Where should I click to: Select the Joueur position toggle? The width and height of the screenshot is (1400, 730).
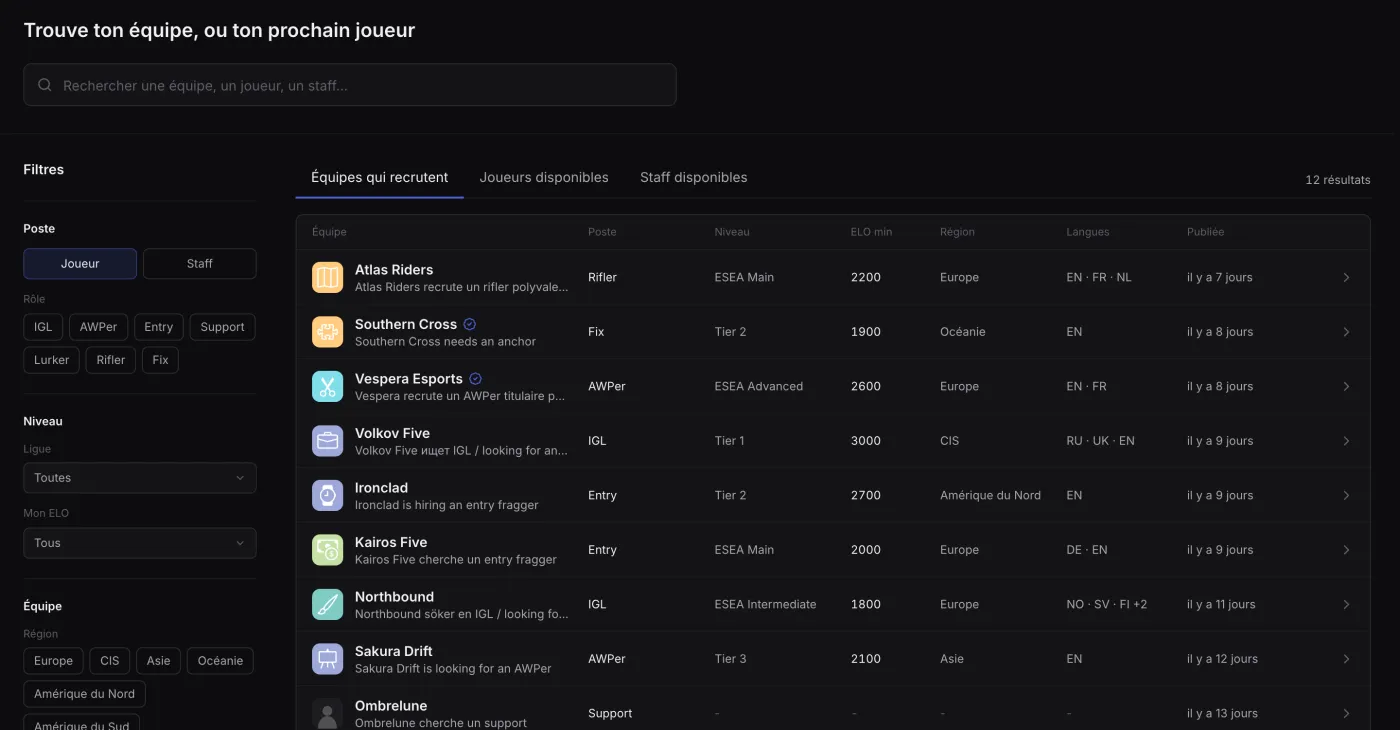pyautogui.click(x=80, y=264)
